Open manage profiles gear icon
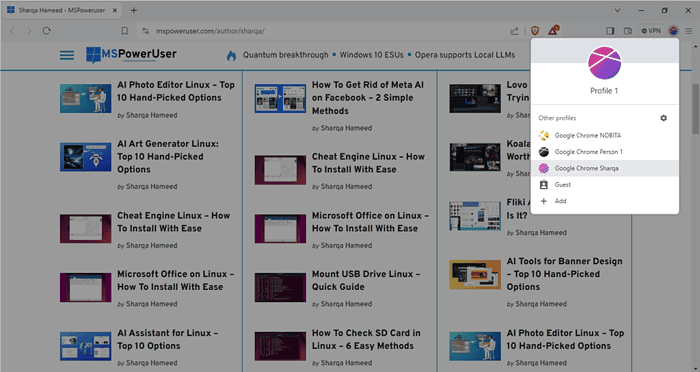This screenshot has width=700, height=372. pyautogui.click(x=663, y=118)
